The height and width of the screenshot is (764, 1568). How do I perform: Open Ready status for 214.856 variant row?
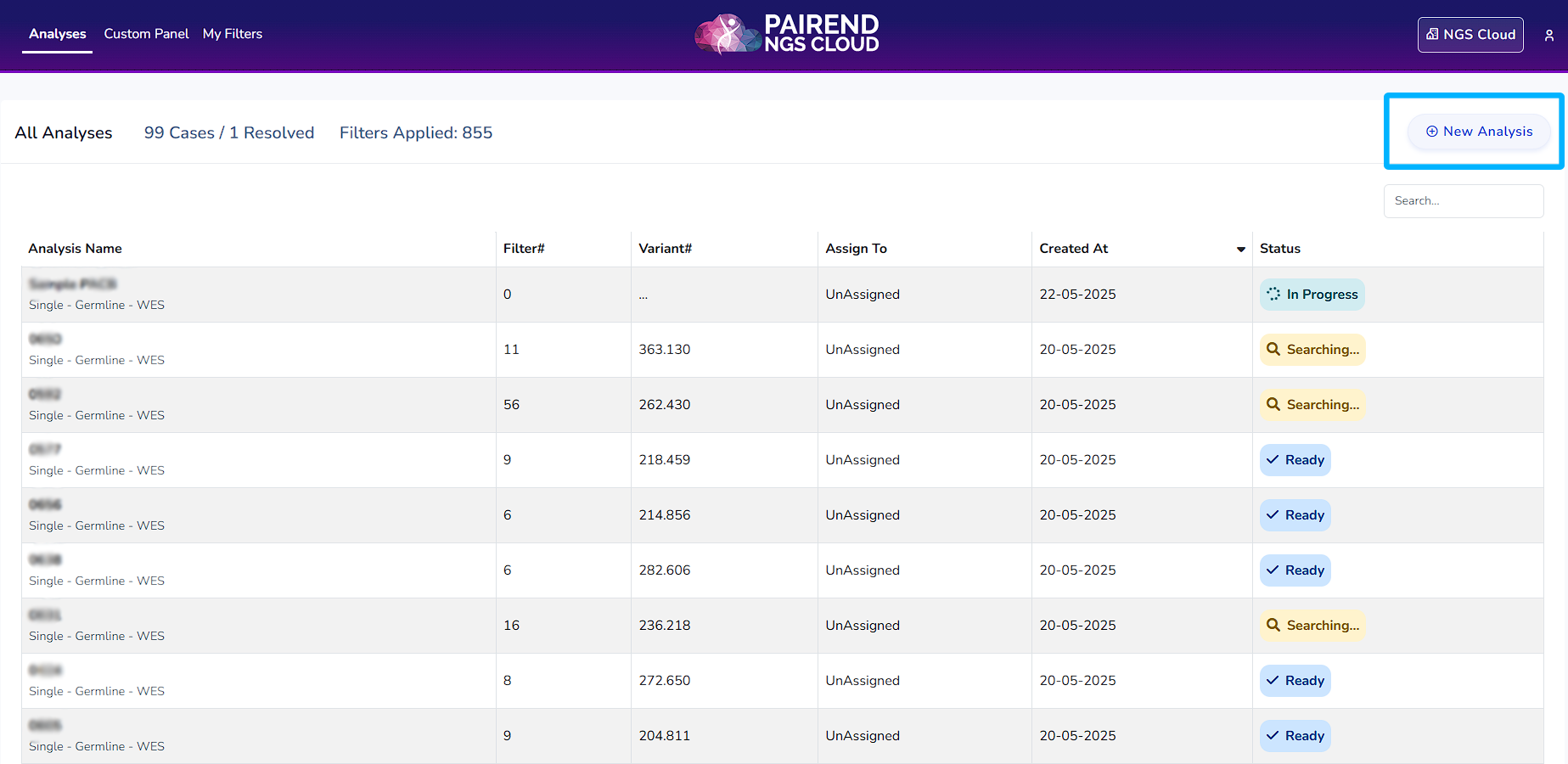1295,515
